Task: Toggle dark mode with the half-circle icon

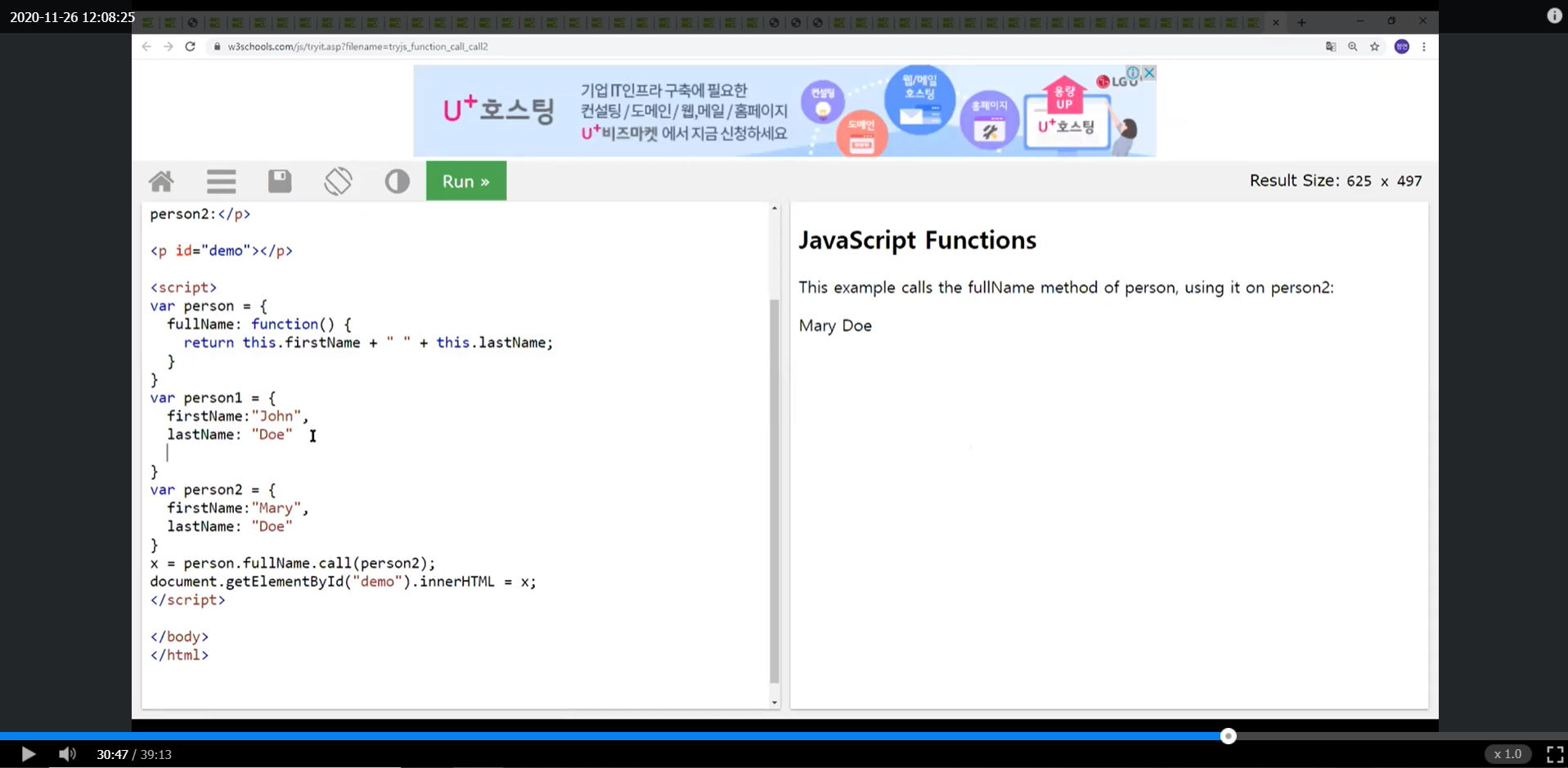Action: [x=397, y=181]
